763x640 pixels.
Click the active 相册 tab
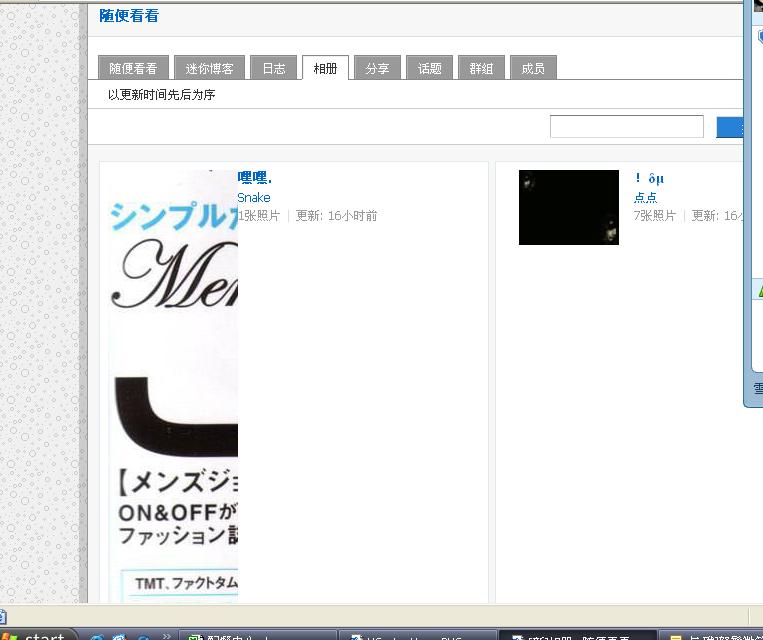325,68
